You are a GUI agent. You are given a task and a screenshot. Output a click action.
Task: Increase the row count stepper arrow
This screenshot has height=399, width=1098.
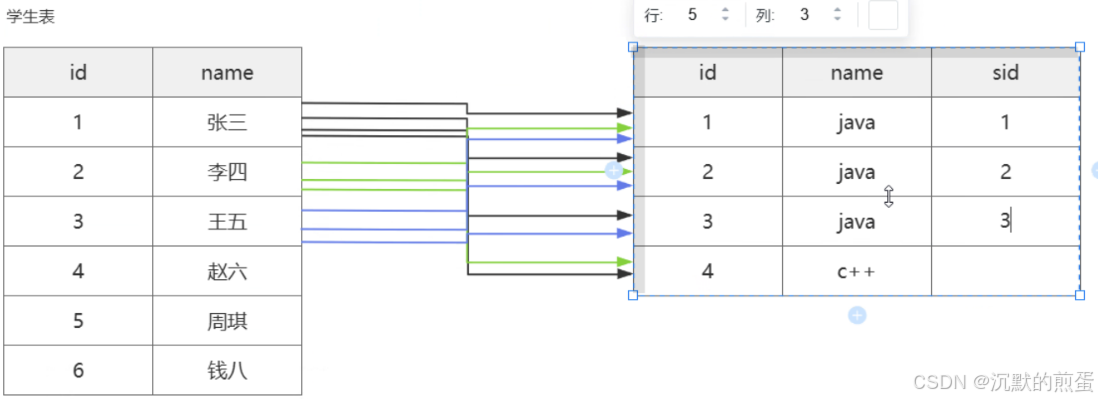pos(725,10)
